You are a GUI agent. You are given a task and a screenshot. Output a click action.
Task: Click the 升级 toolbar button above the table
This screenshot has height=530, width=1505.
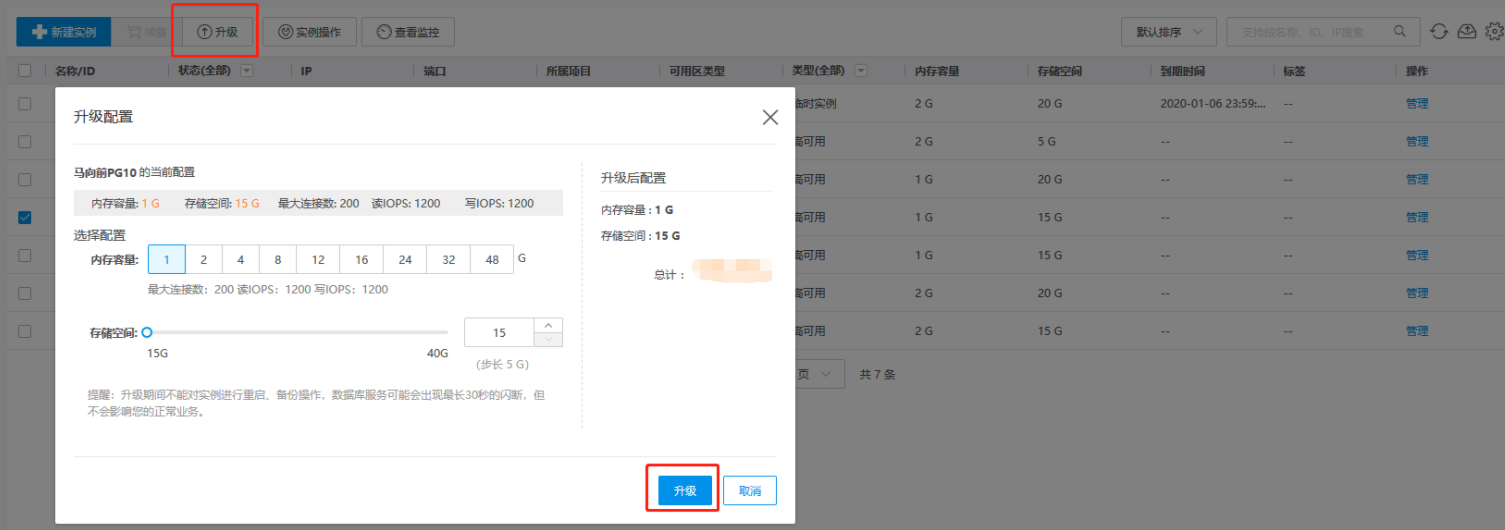[x=217, y=32]
